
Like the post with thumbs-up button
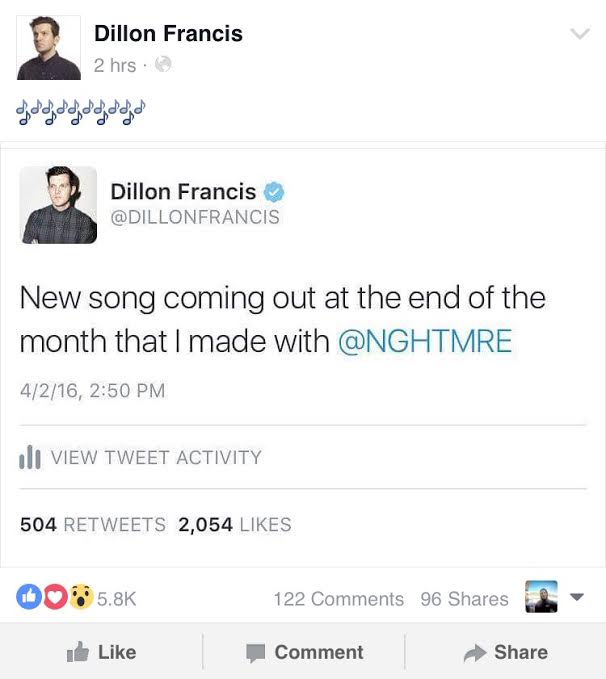click(x=101, y=652)
